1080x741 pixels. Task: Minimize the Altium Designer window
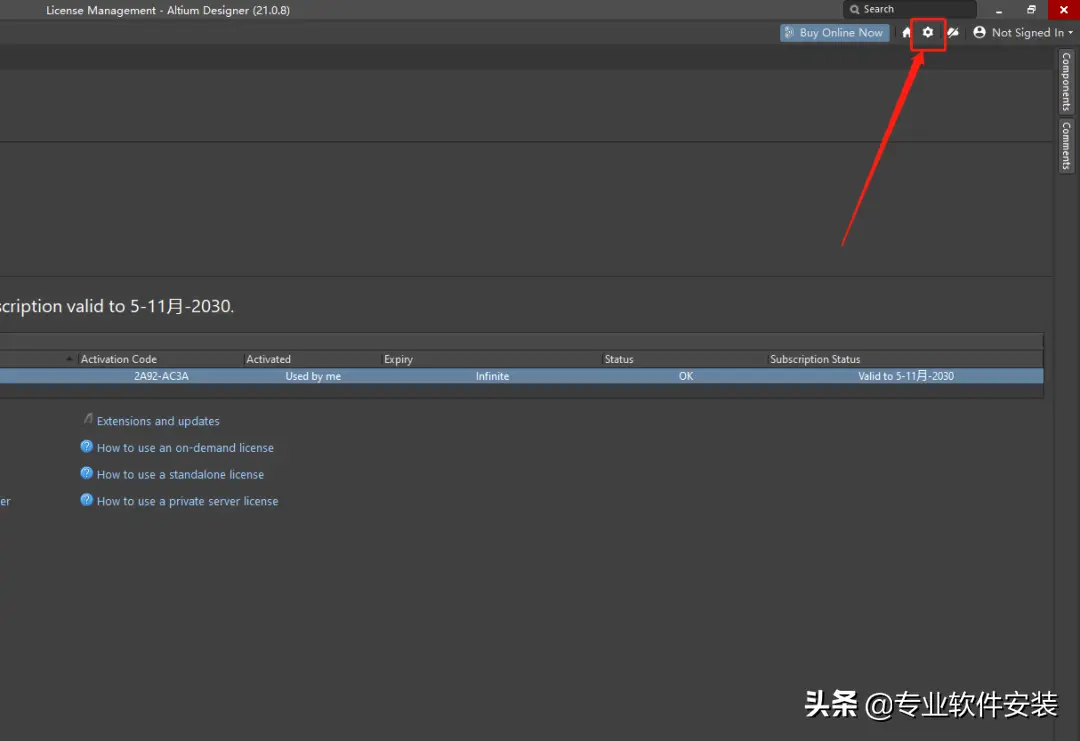click(x=999, y=10)
